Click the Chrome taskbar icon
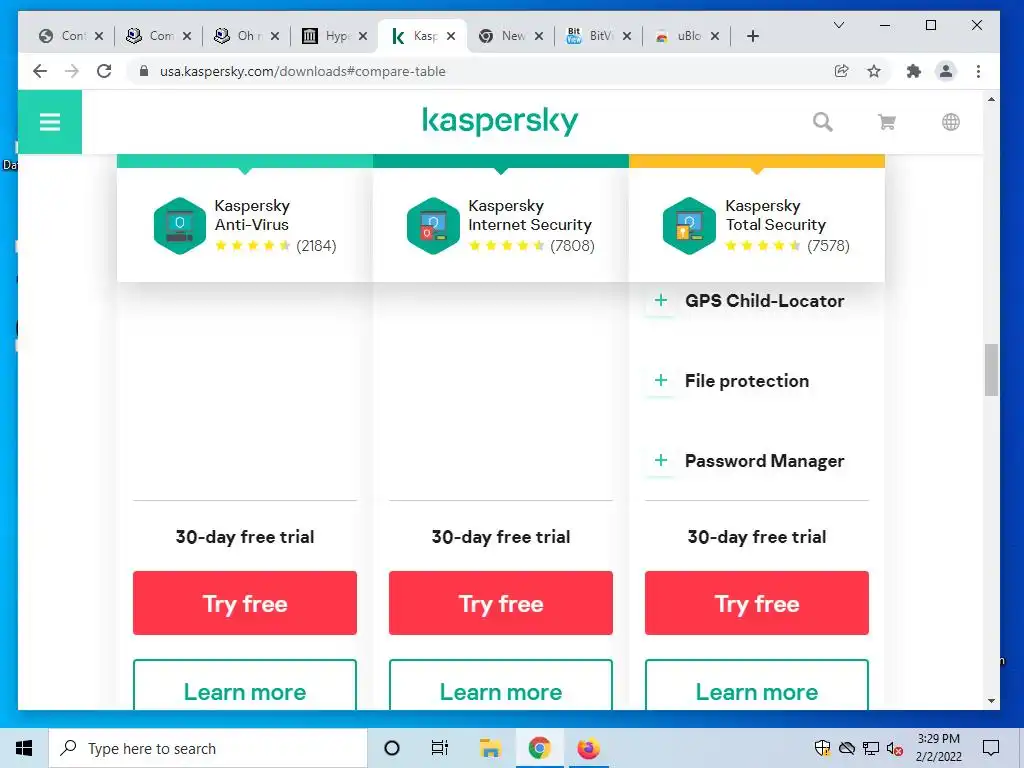This screenshot has width=1024, height=768. point(539,748)
